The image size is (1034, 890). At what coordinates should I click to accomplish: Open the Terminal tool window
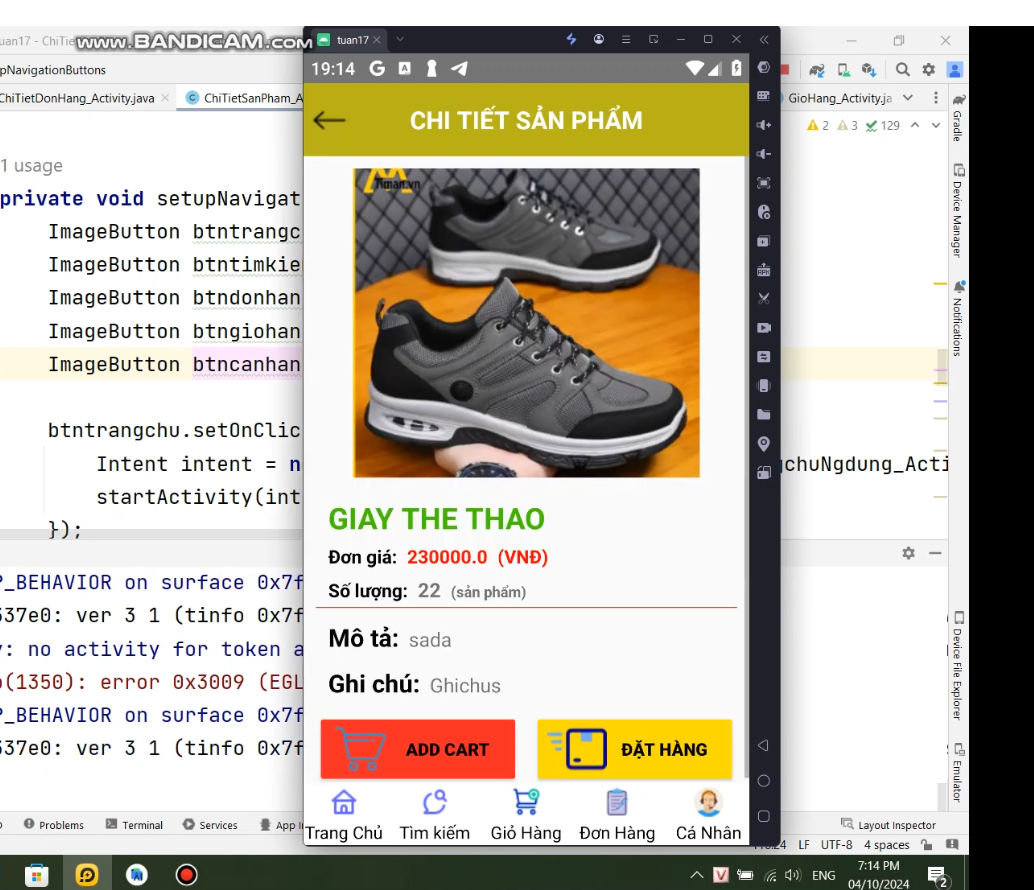(135, 825)
